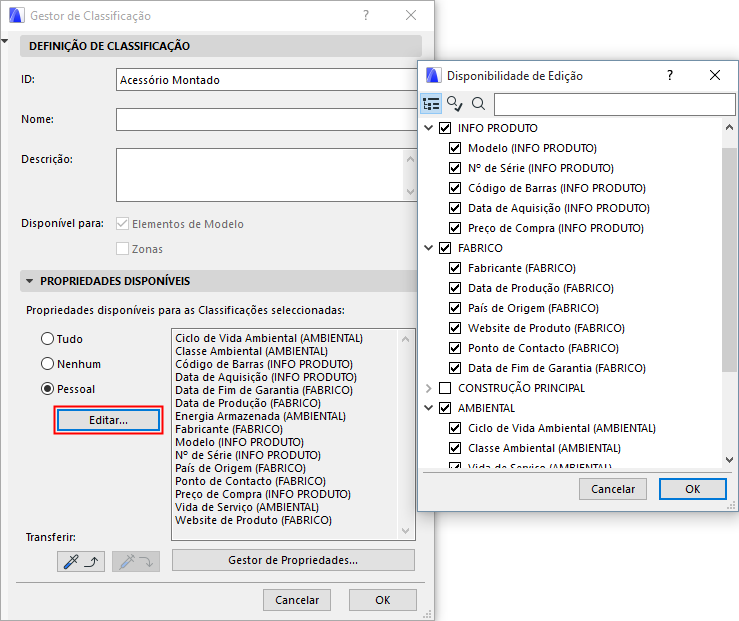Screen dimensions: 739x621
Task: Uncheck Fabricante (FABRICO) checkbox in tree
Action: [x=455, y=268]
